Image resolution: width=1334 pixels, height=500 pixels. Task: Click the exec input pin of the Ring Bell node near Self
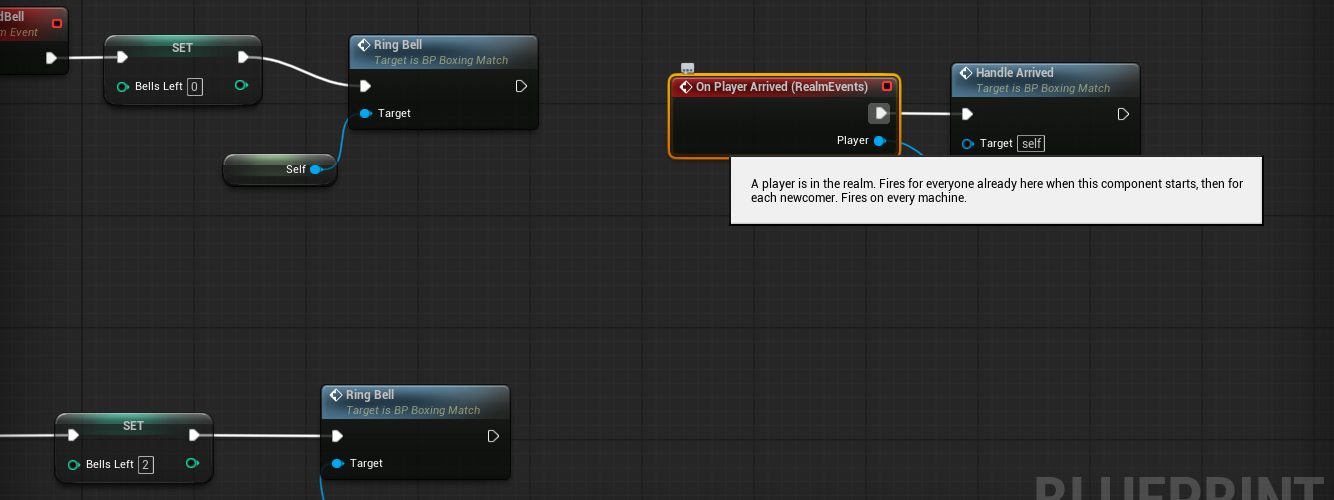click(365, 86)
